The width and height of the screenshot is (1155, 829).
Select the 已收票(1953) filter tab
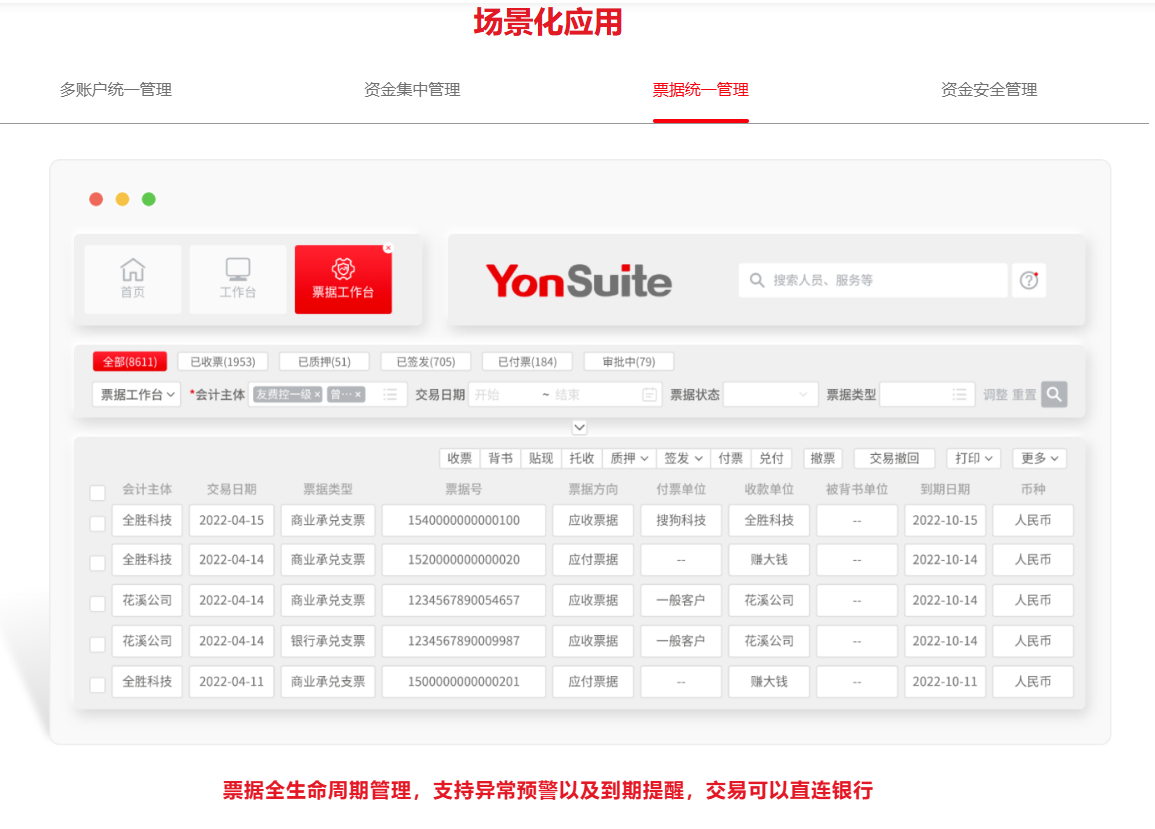click(223, 362)
